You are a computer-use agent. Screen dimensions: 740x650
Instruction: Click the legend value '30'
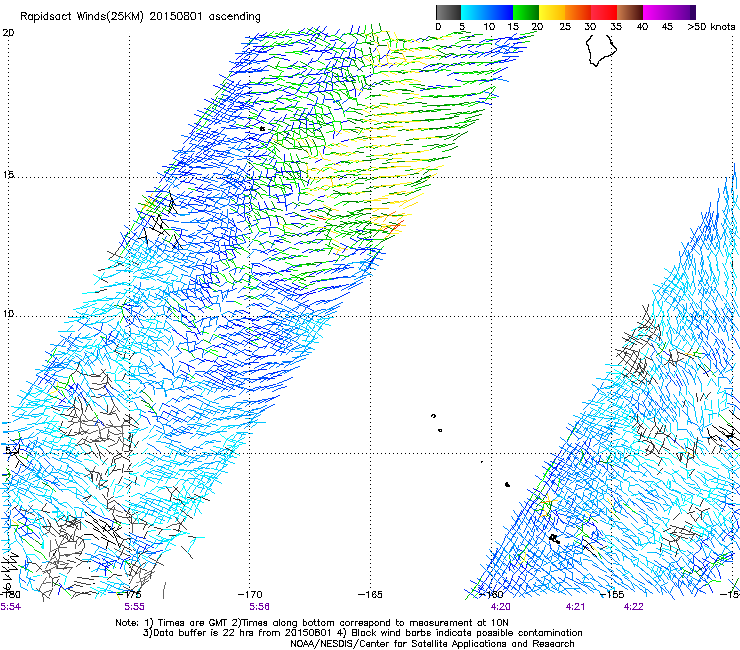(590, 26)
